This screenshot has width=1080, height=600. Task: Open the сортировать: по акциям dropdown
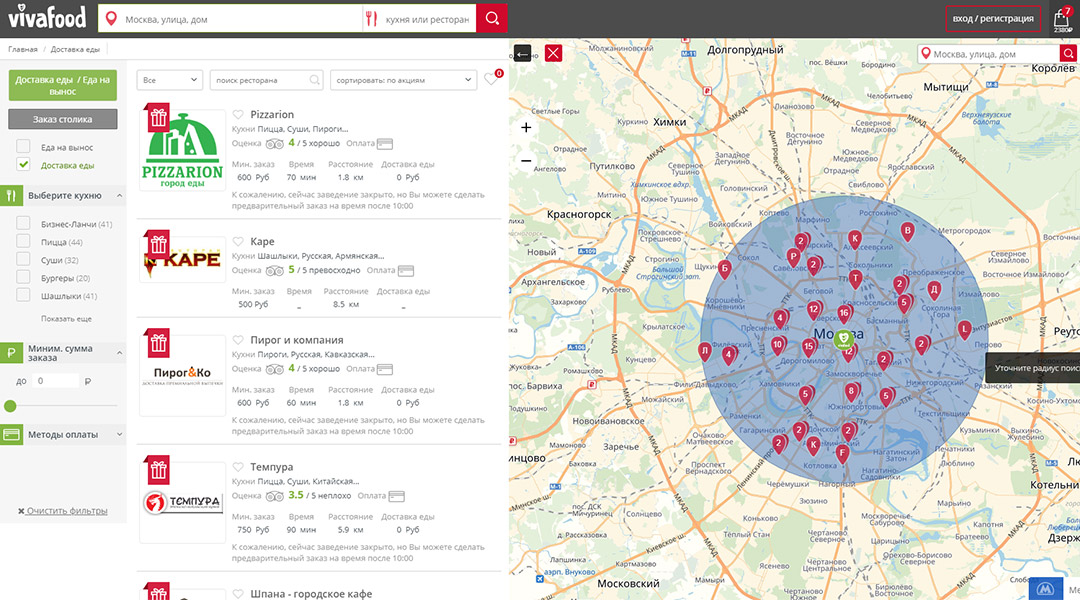click(403, 80)
